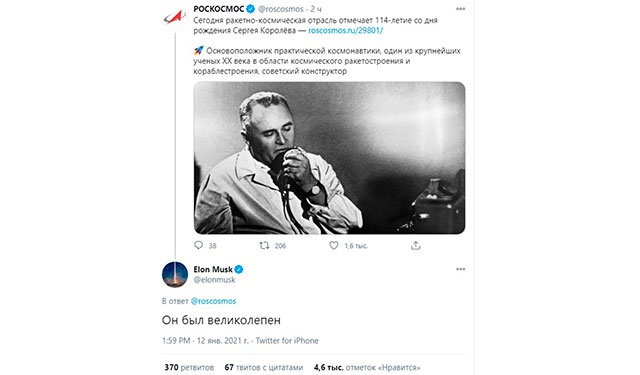View the 370 retweets list
The width and height of the screenshot is (640, 375).
coord(189,367)
